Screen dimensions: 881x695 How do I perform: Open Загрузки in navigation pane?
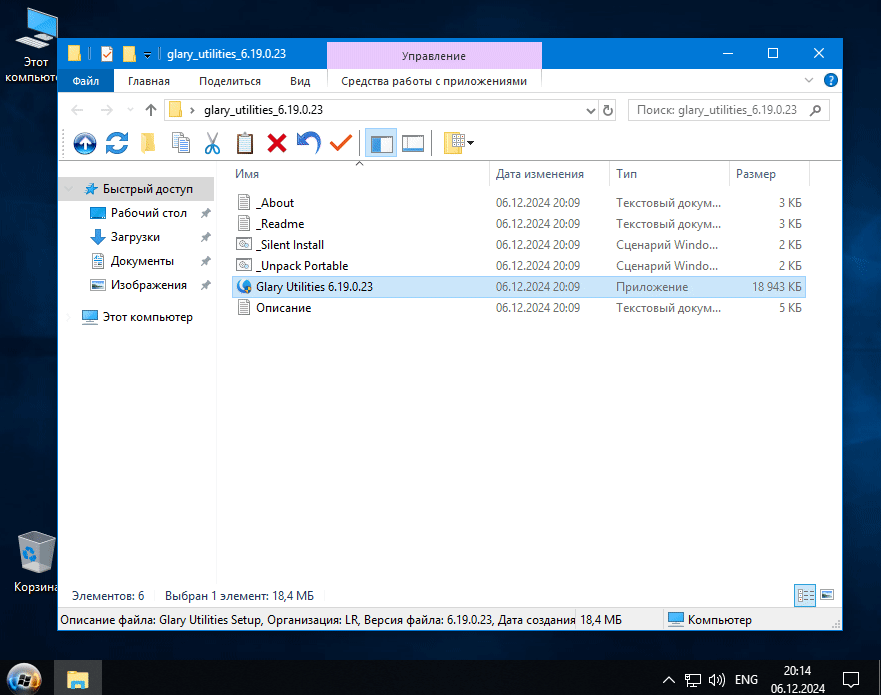135,237
